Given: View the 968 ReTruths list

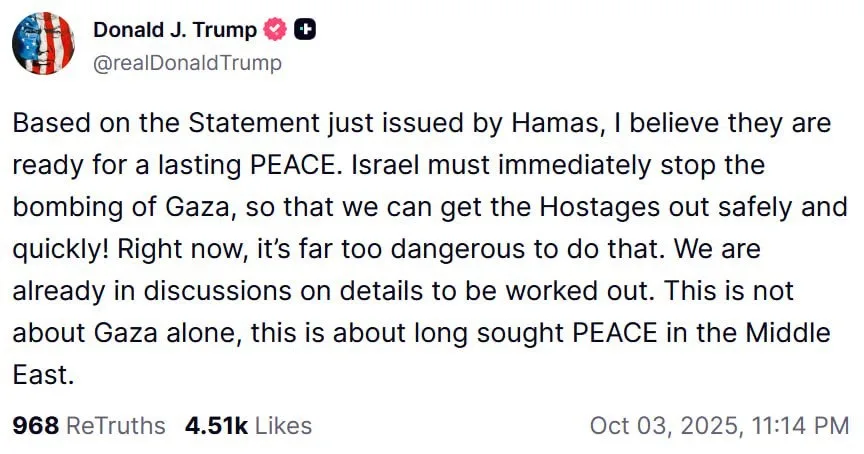Looking at the screenshot, I should tap(88, 425).
